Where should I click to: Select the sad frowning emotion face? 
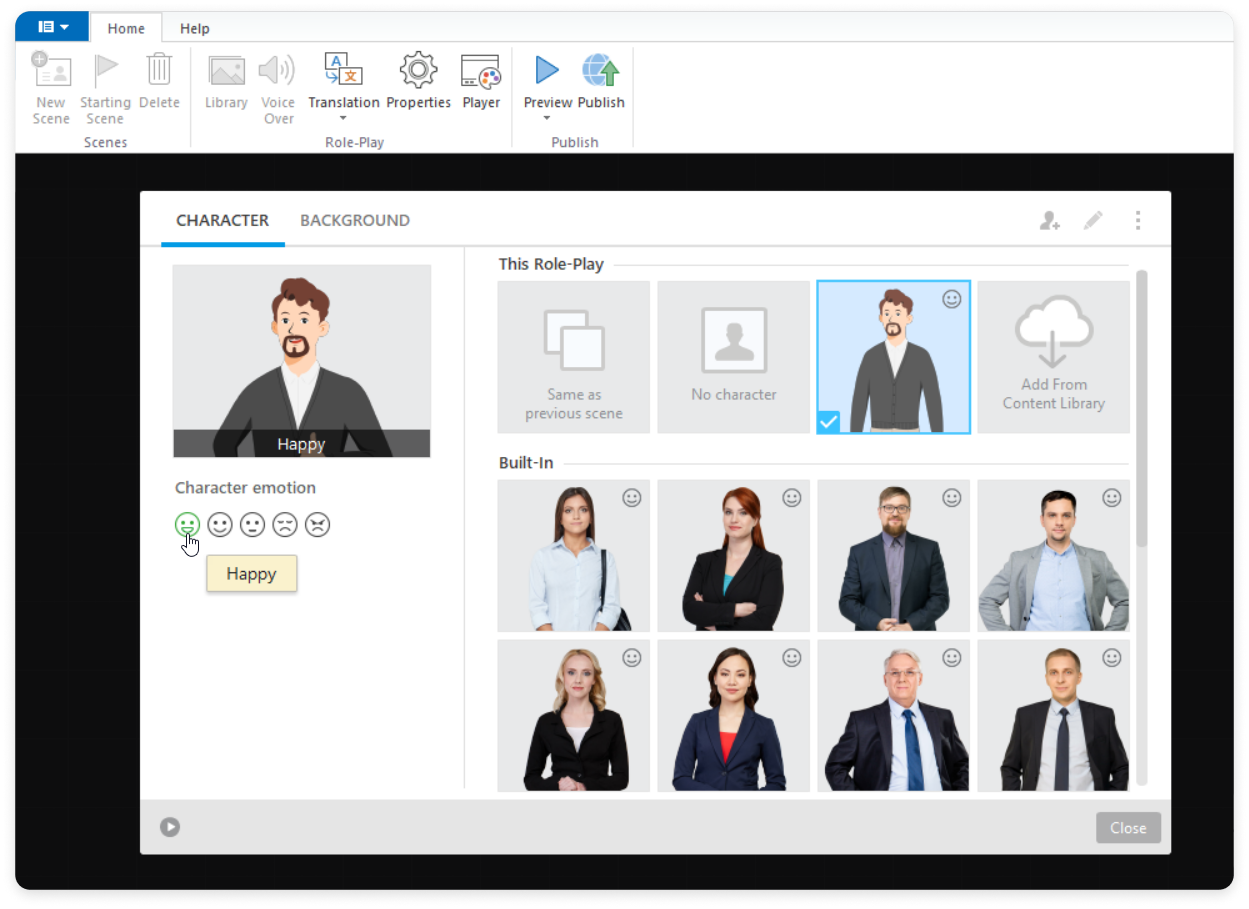285,524
